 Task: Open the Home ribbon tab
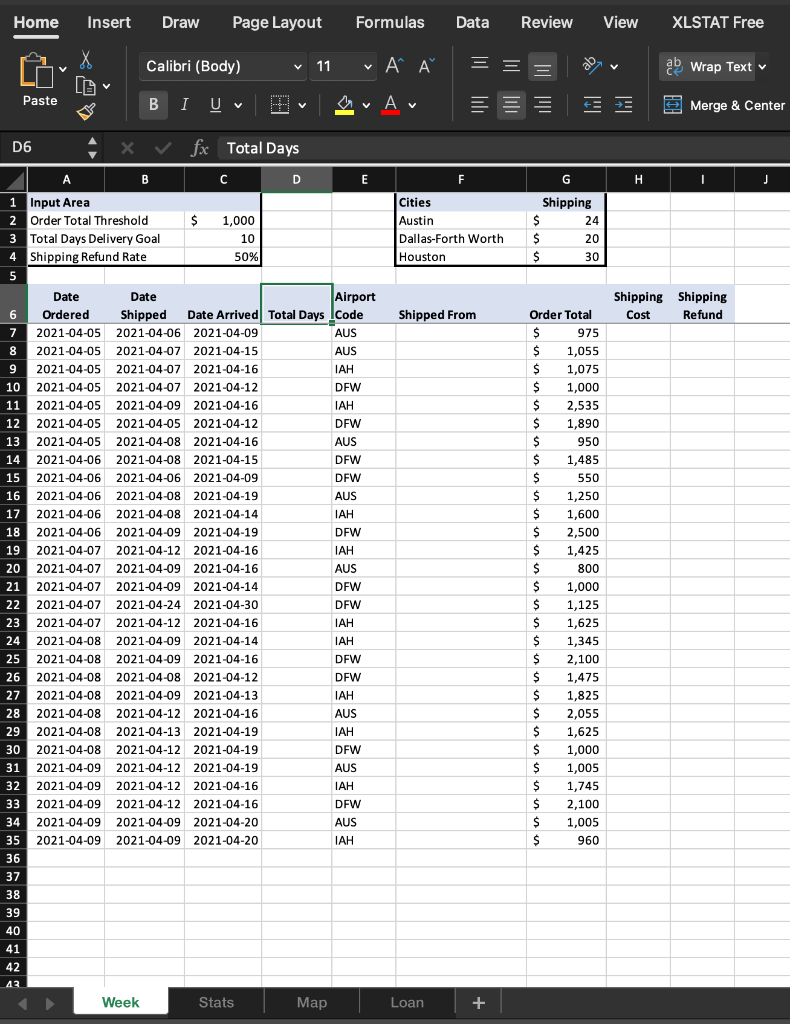tap(36, 22)
